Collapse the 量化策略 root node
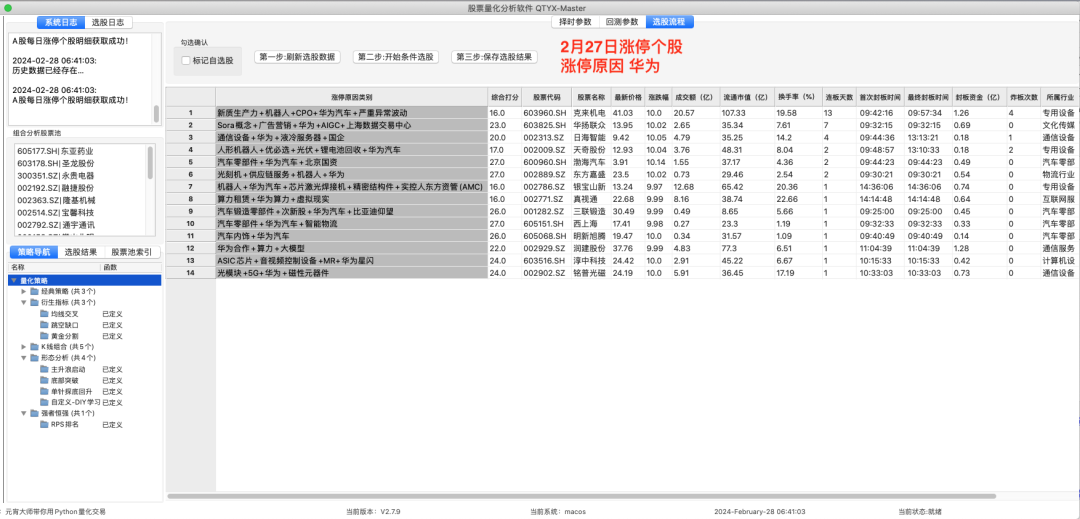The height and width of the screenshot is (519, 1080). (14, 281)
